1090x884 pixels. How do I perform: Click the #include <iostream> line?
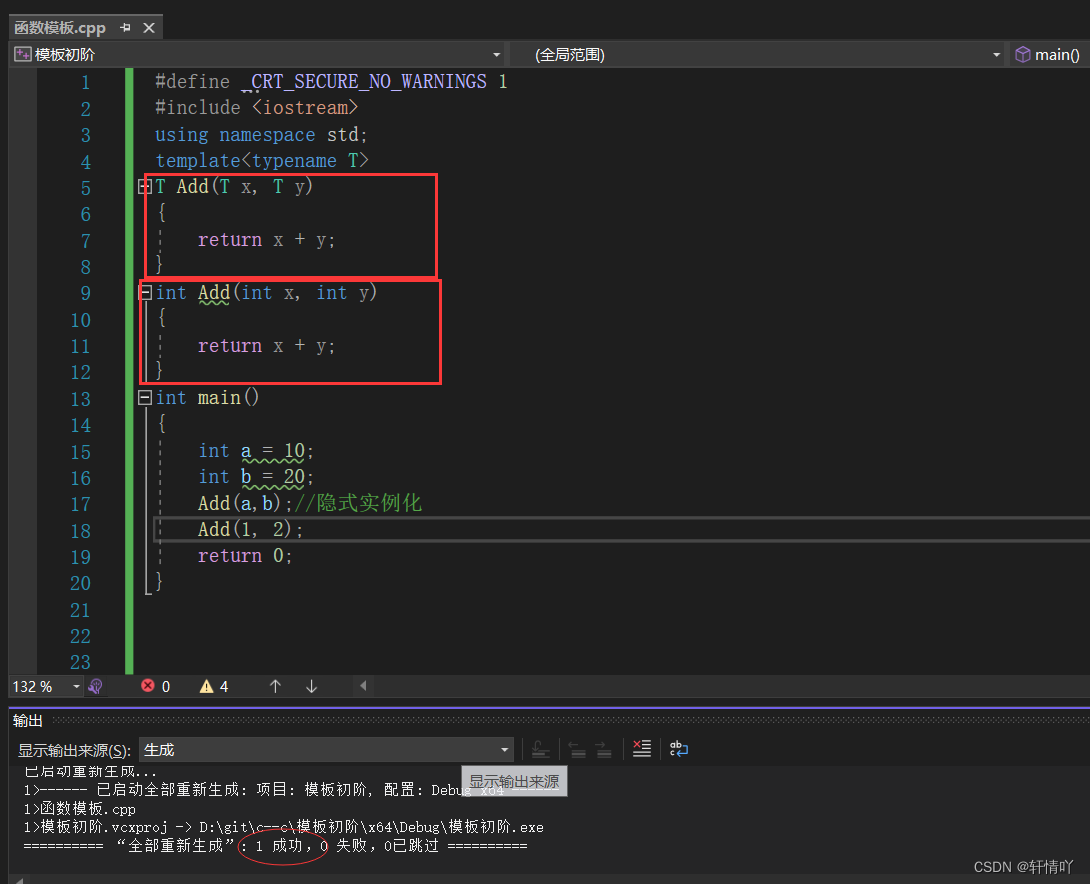click(257, 108)
